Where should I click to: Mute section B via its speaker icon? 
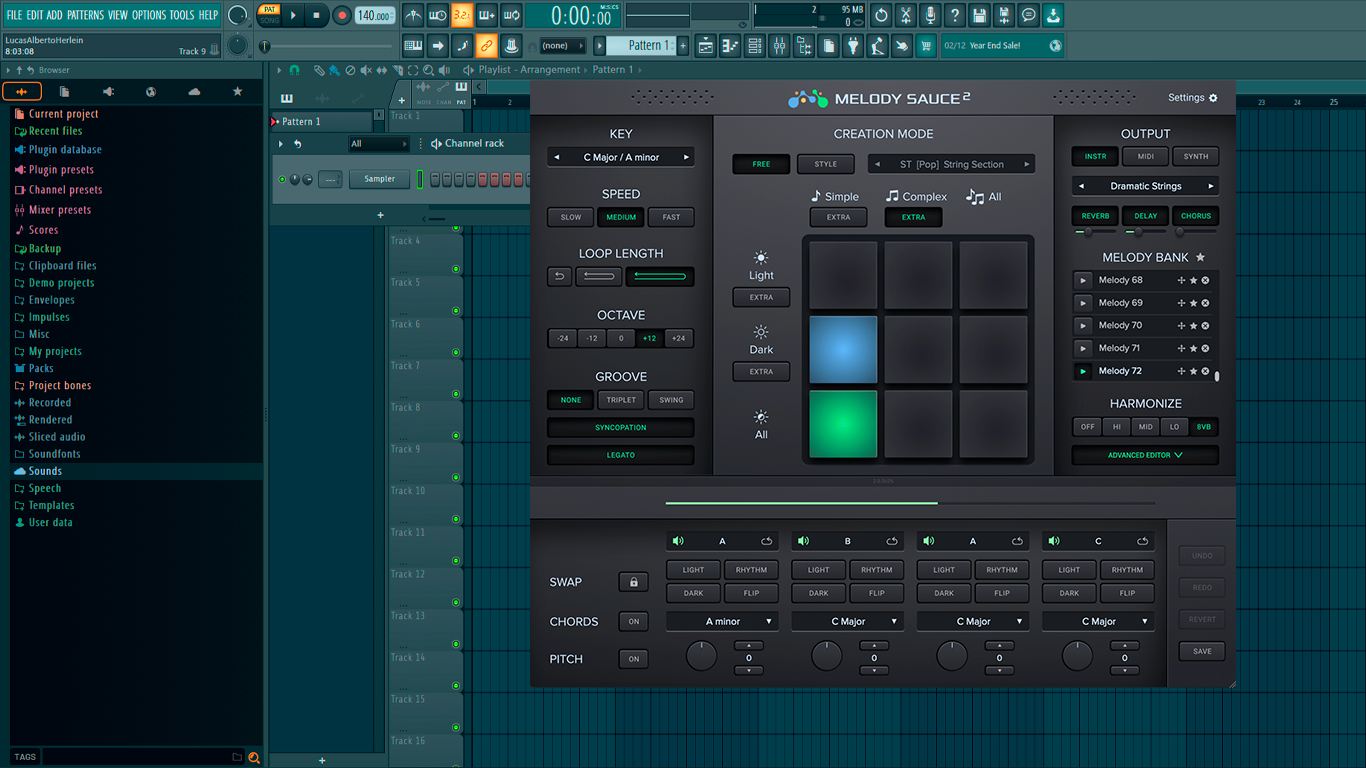[804, 541]
